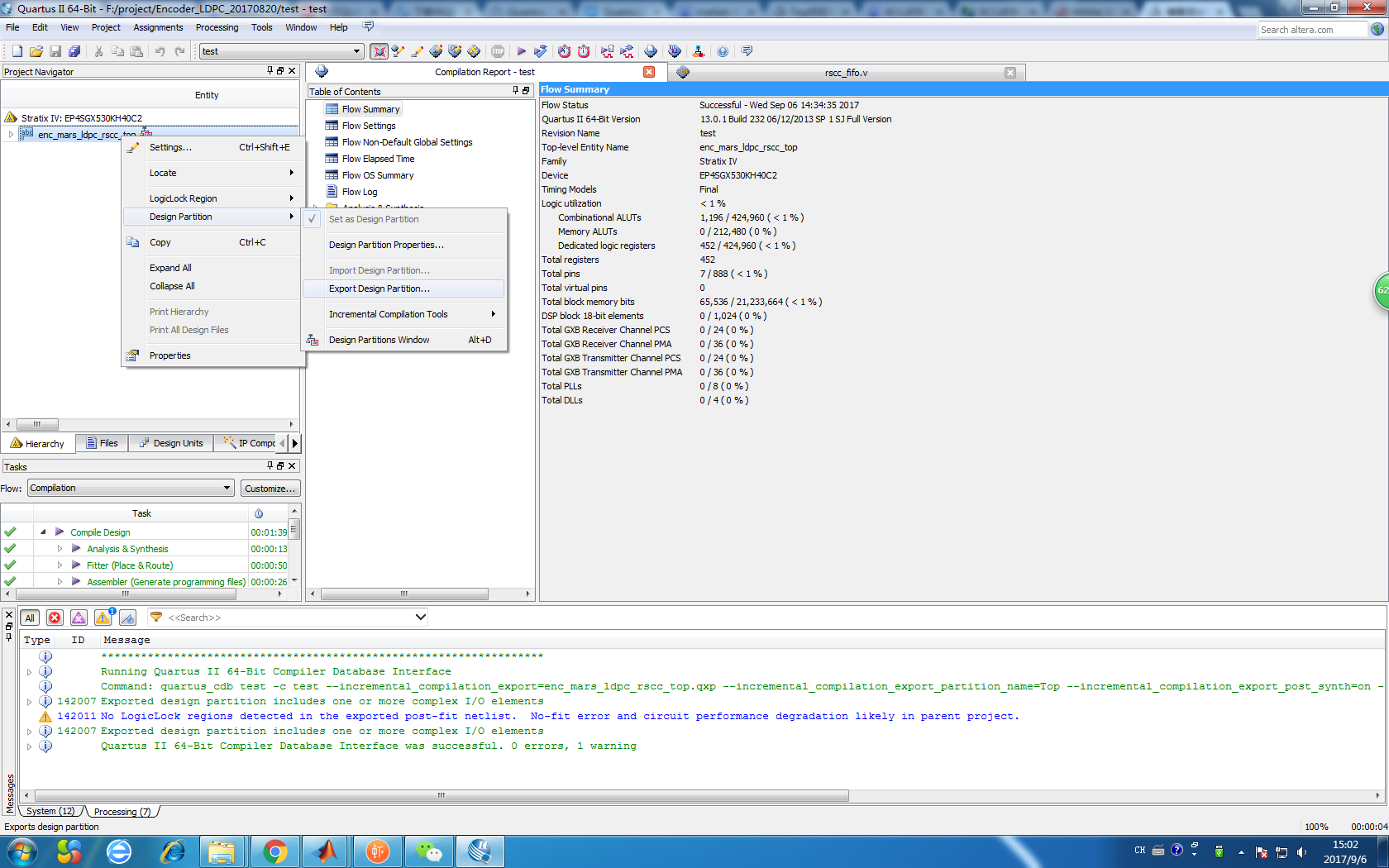Click the Stop Processing toolbar icon
This screenshot has width=1389, height=868.
(x=498, y=51)
